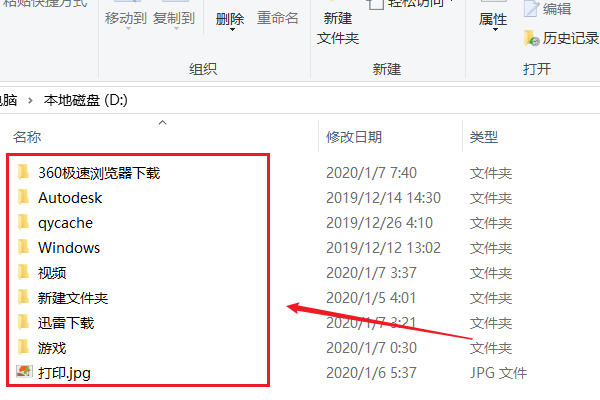600x400 pixels.
Task: Open the 属性 (Properties) button
Action: (x=493, y=21)
